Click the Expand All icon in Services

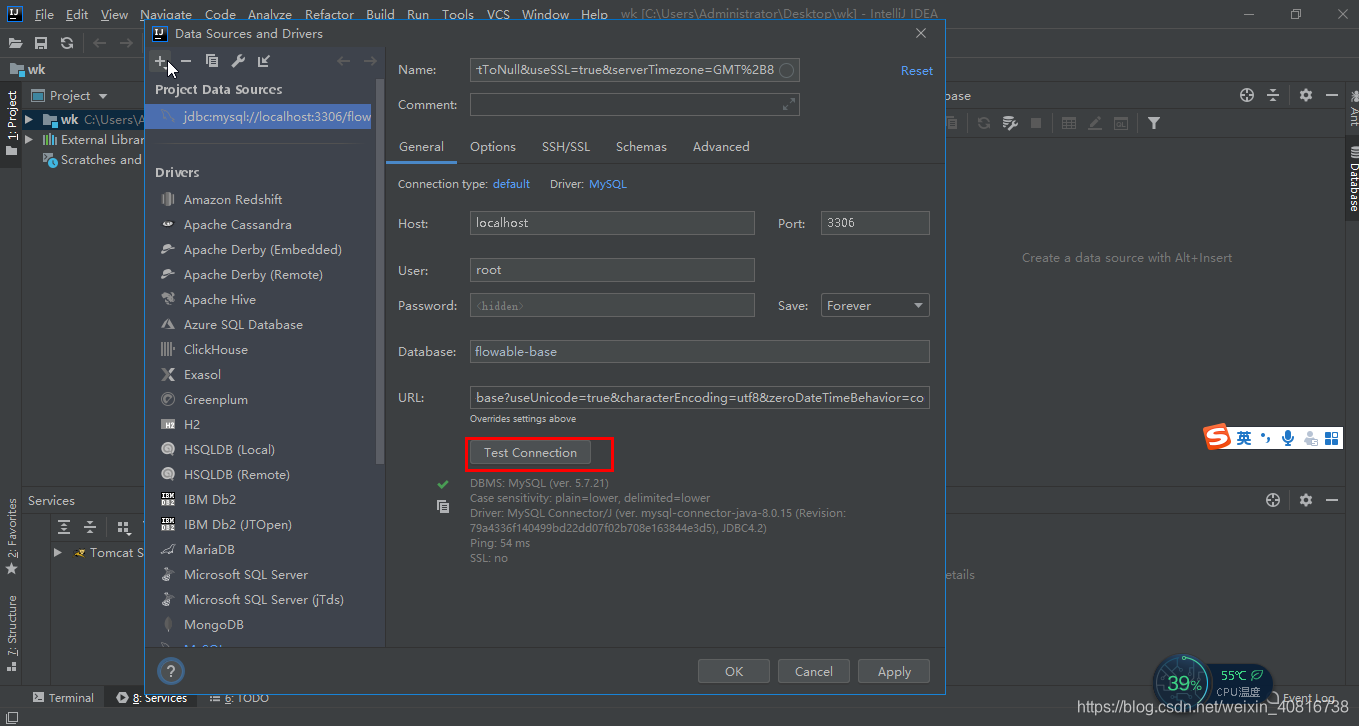[x=64, y=526]
